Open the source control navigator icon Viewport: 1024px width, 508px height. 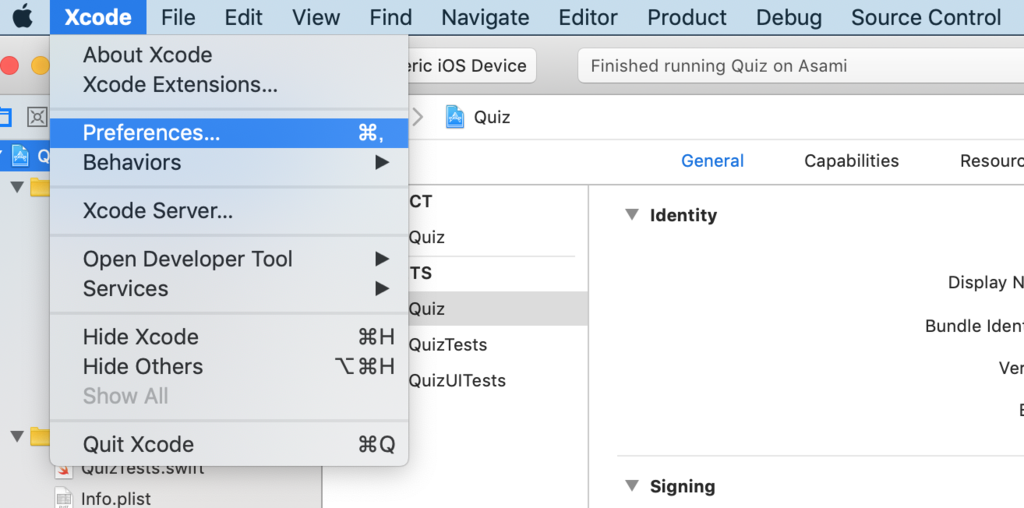37,118
